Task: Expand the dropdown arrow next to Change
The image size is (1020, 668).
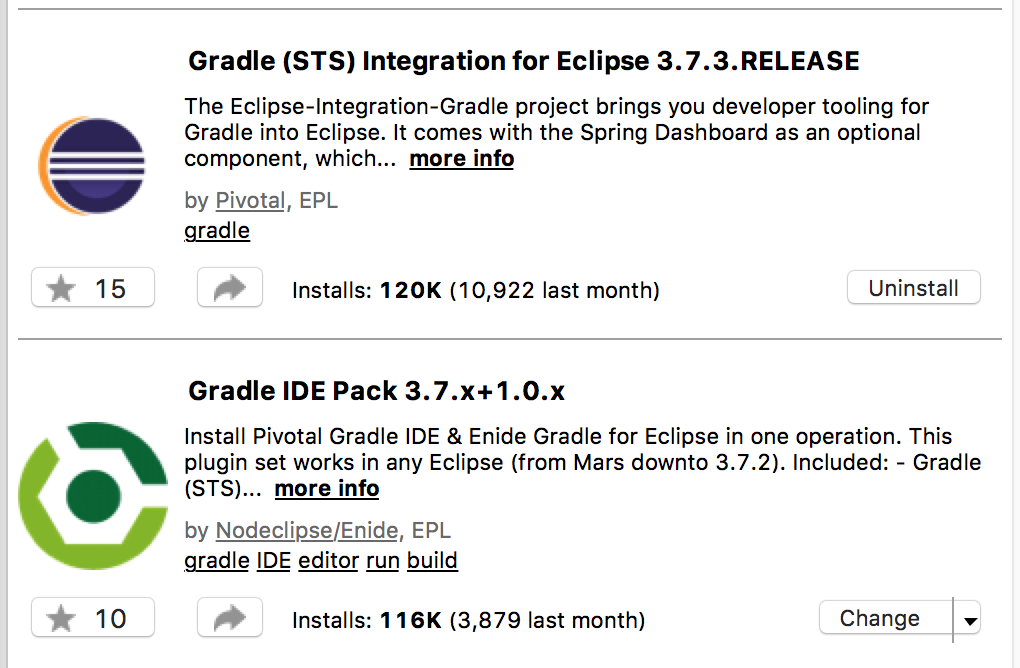Action: click(969, 621)
